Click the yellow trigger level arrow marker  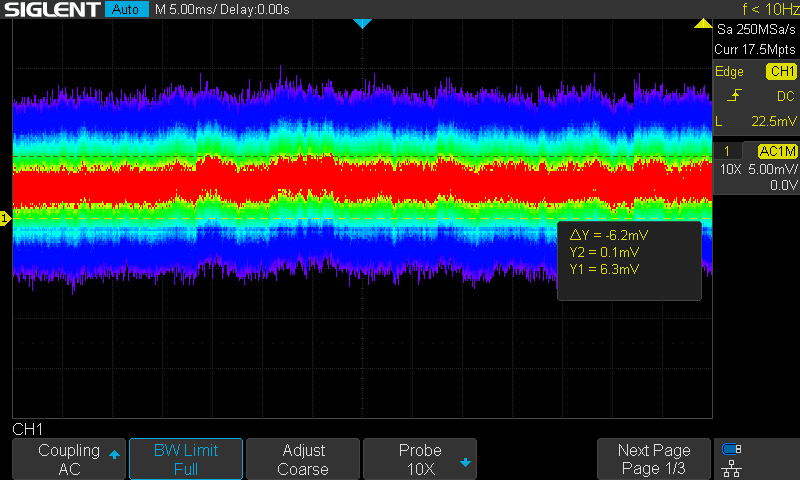coord(703,23)
